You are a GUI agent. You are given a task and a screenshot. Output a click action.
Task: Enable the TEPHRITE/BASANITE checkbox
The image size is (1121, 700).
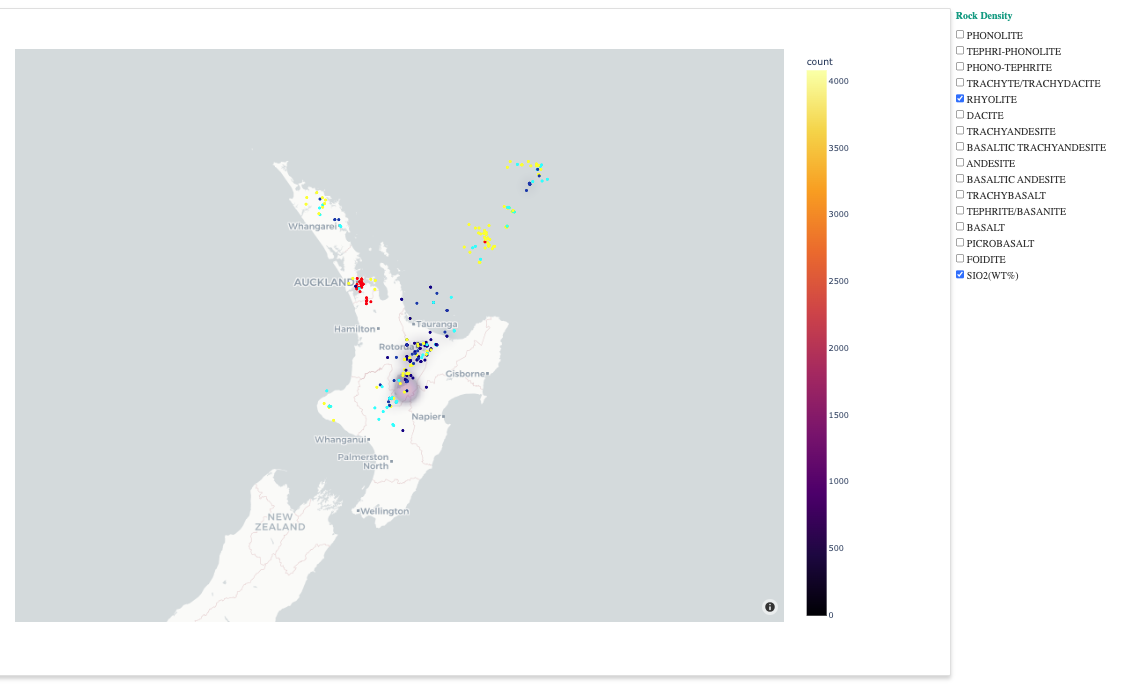[959, 209]
